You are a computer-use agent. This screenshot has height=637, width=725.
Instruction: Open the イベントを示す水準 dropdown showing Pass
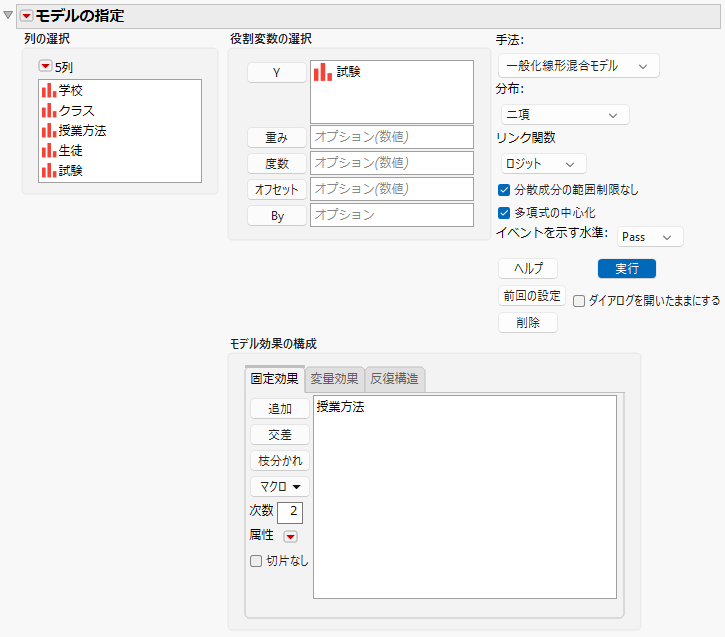[x=650, y=237]
